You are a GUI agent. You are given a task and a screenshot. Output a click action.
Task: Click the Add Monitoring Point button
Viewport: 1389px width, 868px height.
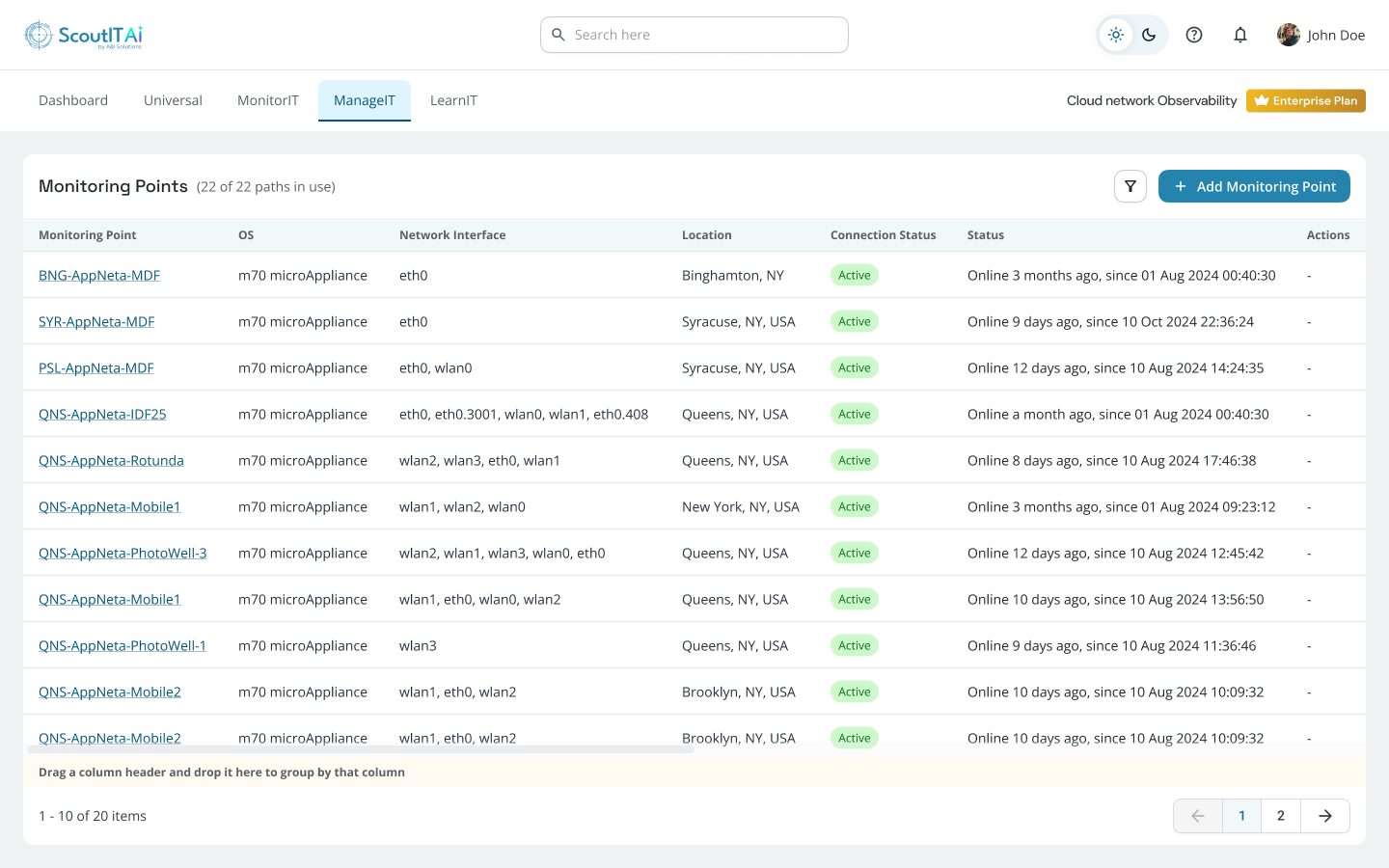(x=1254, y=186)
